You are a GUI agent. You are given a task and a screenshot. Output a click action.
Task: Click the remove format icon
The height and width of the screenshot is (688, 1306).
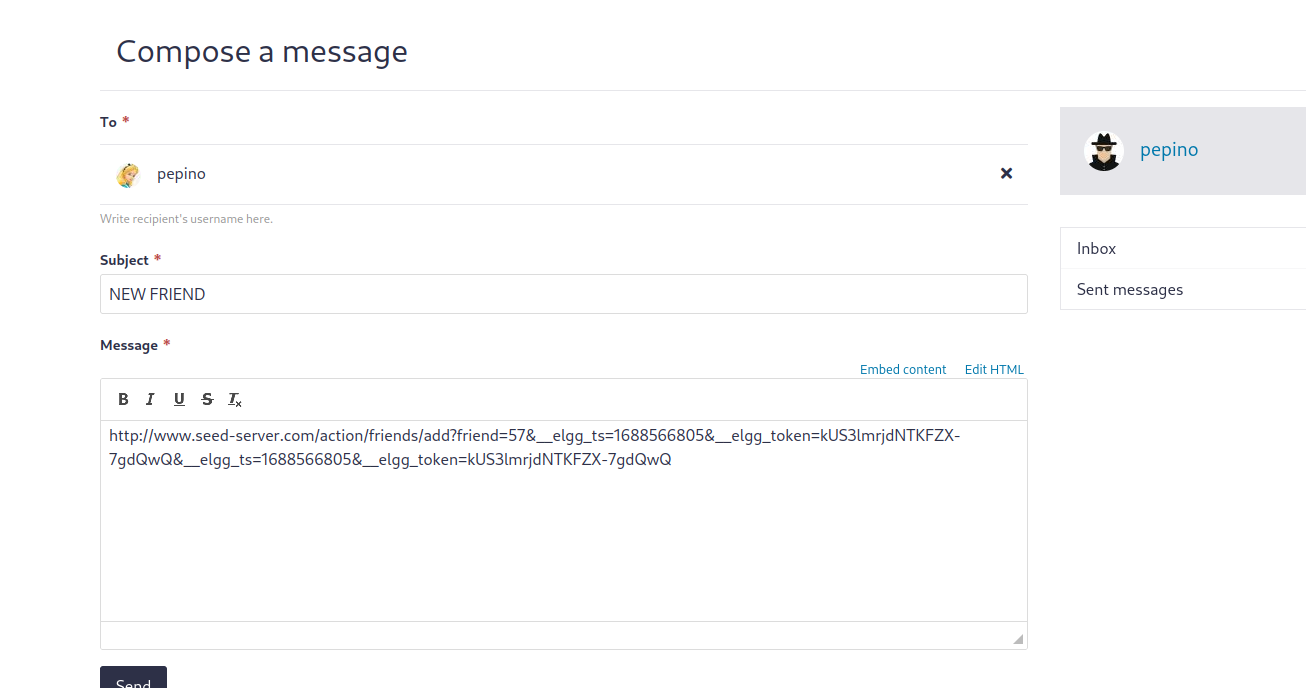[x=235, y=399]
